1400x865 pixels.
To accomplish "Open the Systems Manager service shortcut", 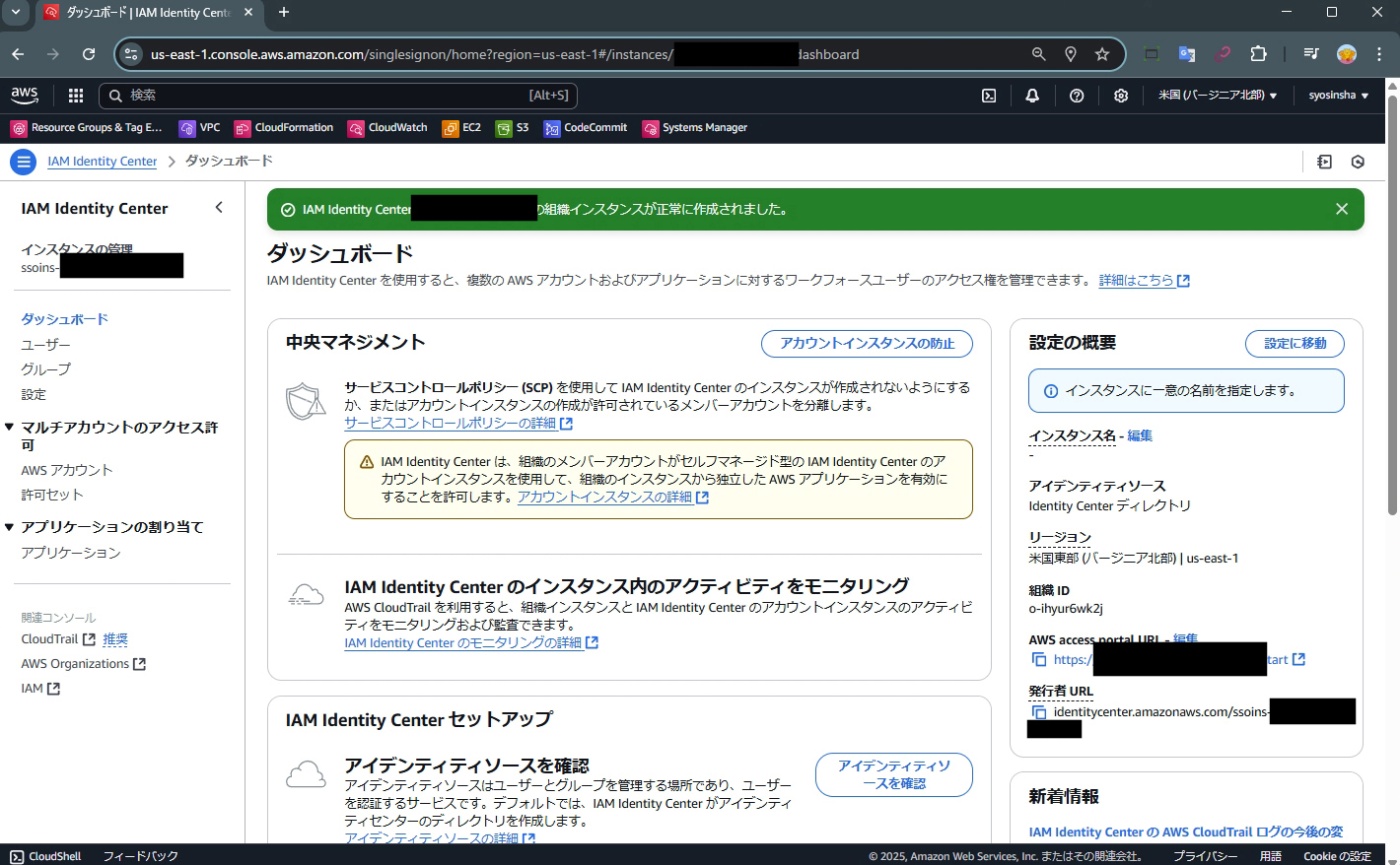I will tap(695, 128).
